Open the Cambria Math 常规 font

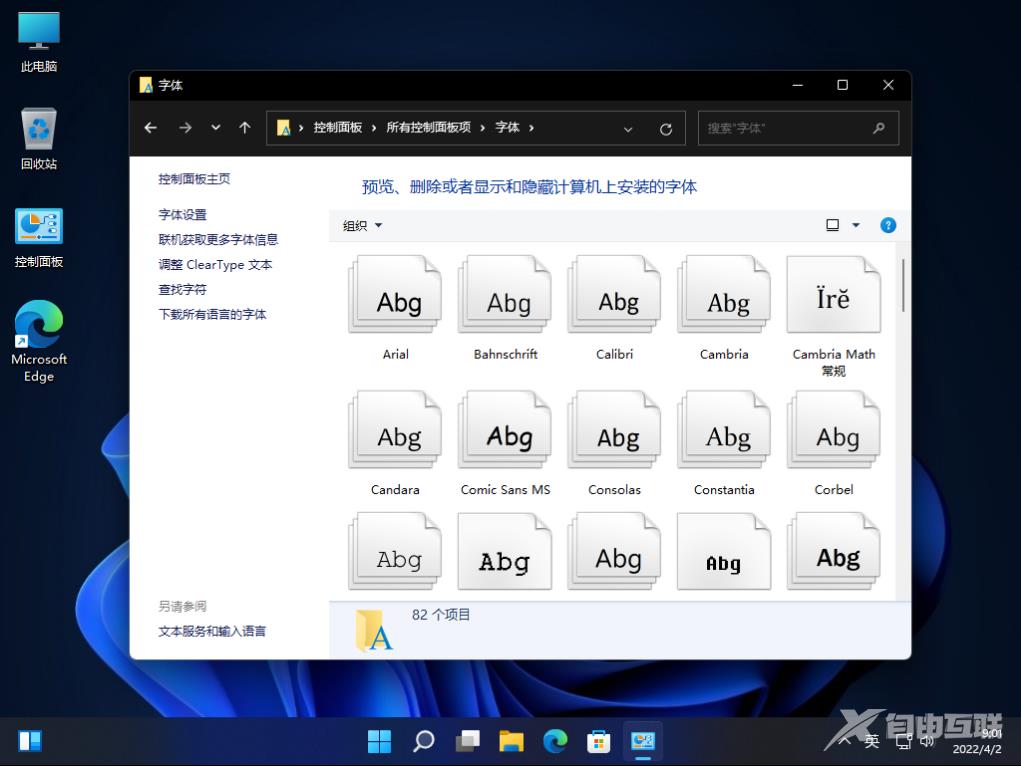click(x=833, y=294)
